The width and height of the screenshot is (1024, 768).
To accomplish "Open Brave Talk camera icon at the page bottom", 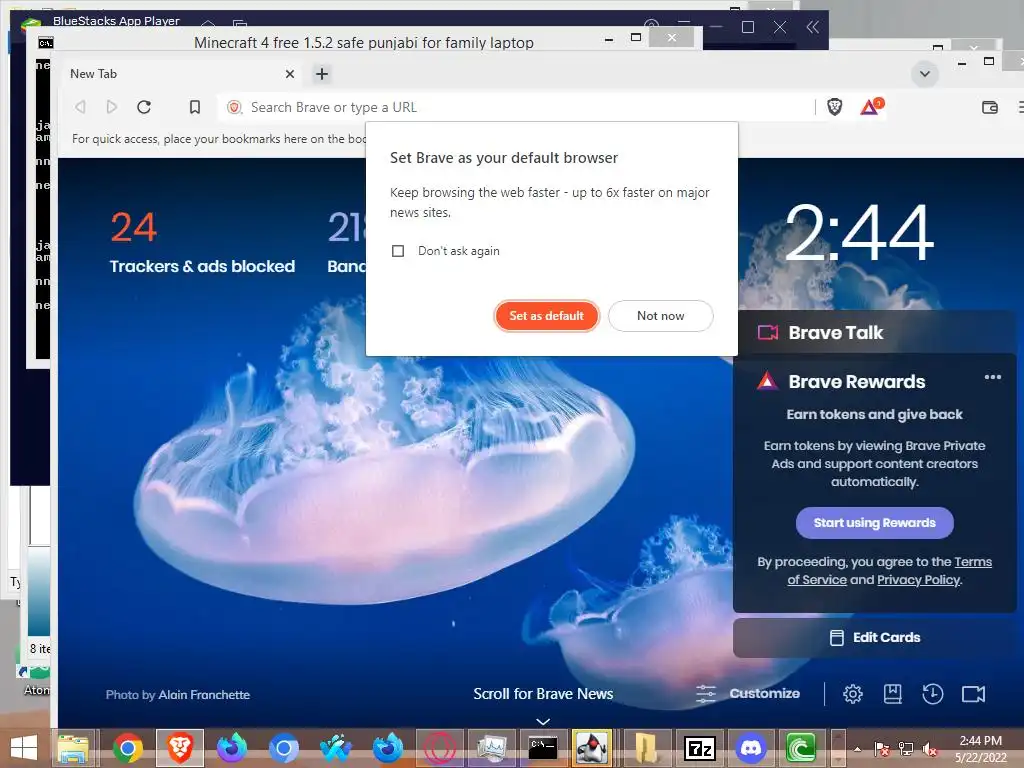I will 973,693.
